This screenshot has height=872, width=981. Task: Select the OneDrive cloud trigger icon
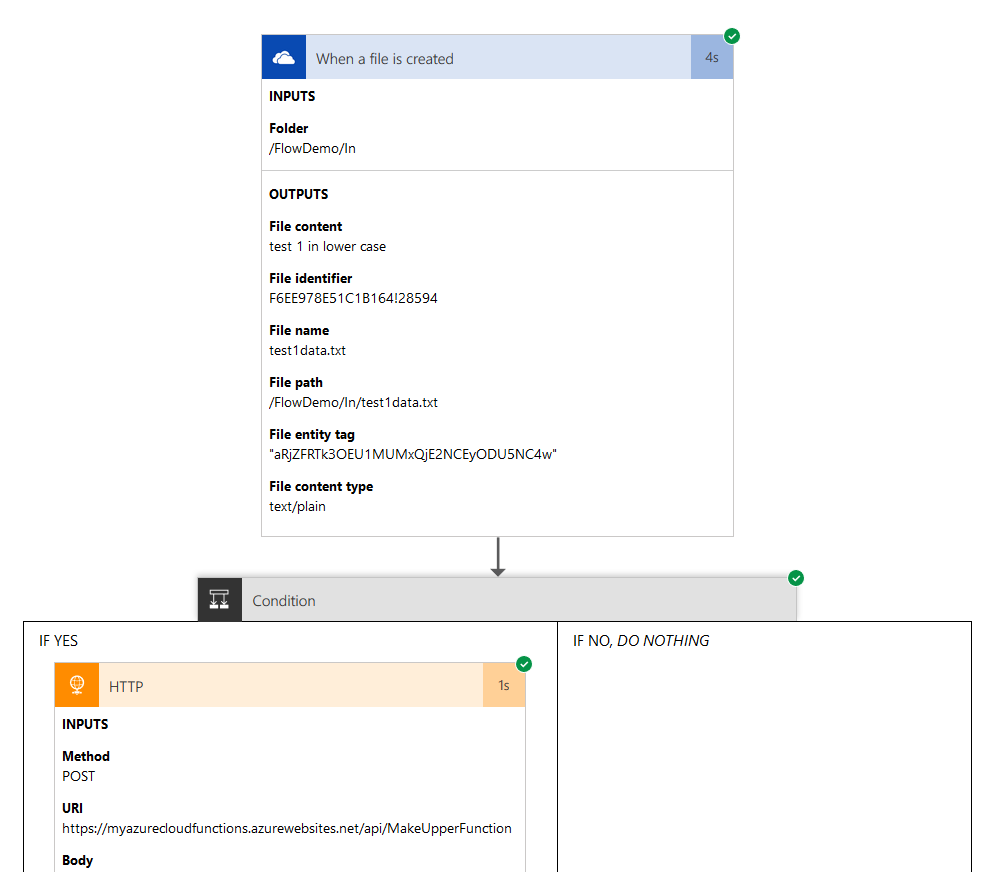click(284, 56)
